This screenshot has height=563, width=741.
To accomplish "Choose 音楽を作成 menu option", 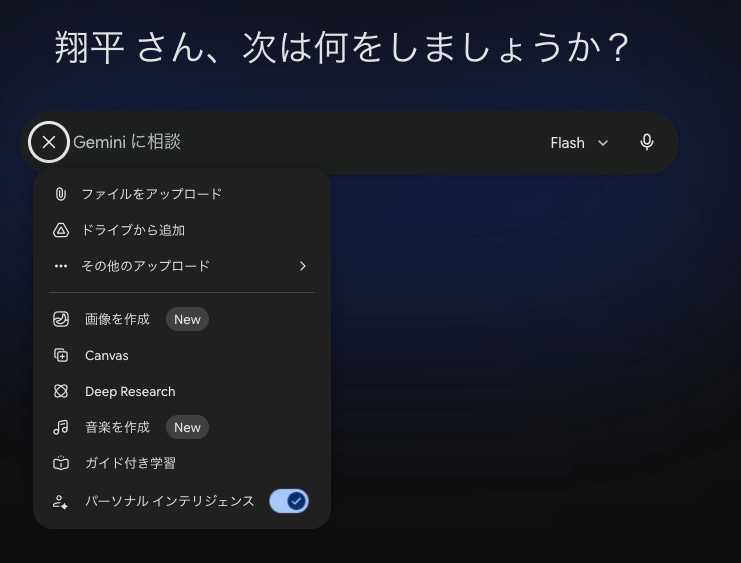I will click(x=182, y=427).
